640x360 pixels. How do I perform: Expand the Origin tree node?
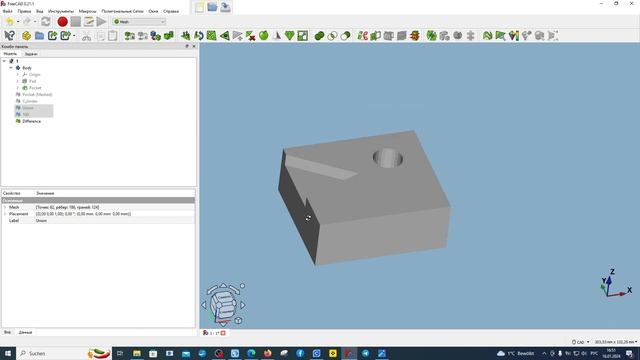pos(18,75)
